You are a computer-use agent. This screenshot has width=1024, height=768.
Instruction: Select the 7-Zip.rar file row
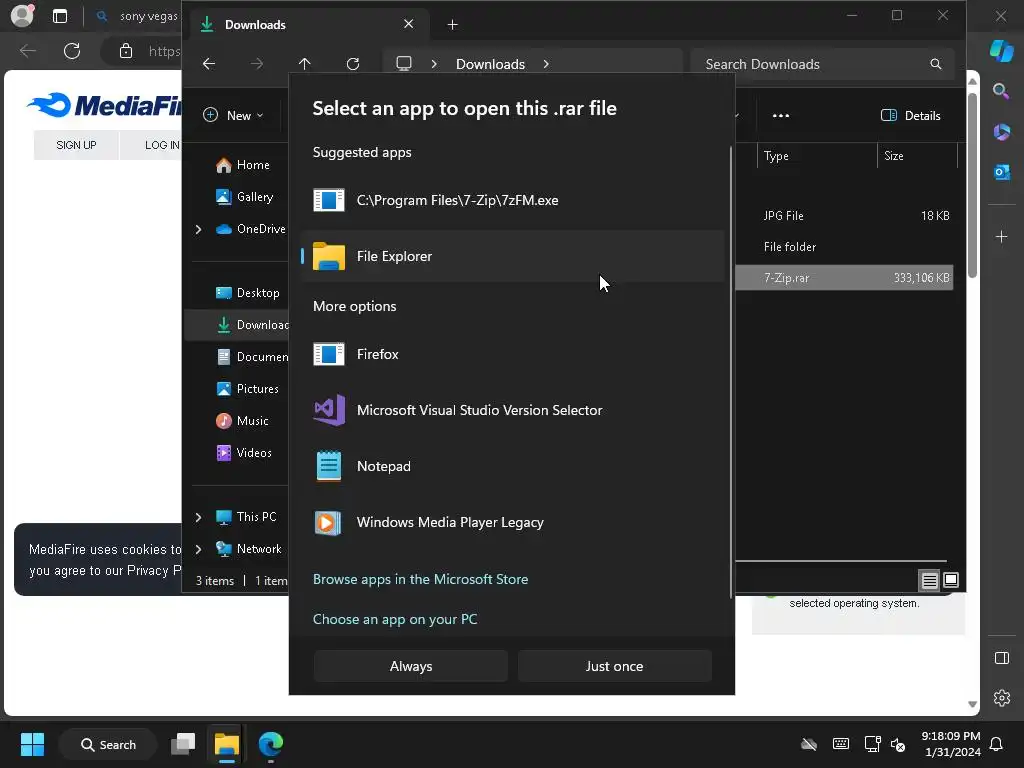(844, 278)
